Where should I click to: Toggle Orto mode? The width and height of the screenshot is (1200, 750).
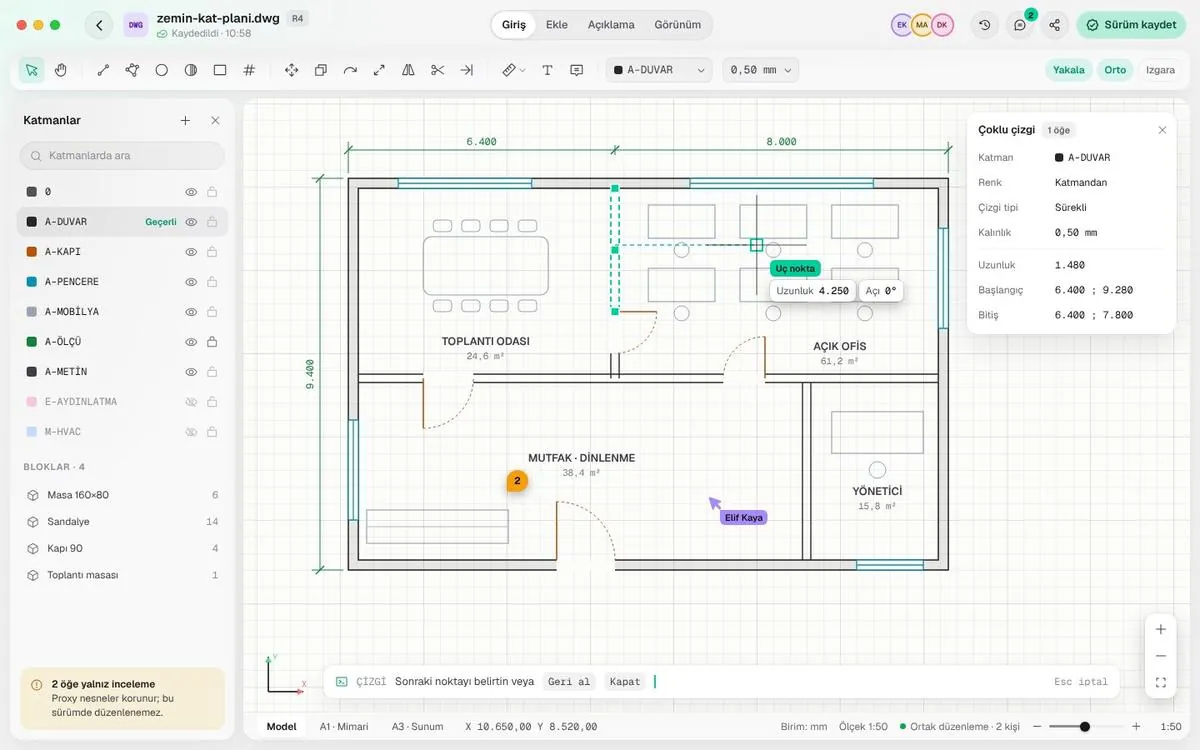pos(1115,70)
